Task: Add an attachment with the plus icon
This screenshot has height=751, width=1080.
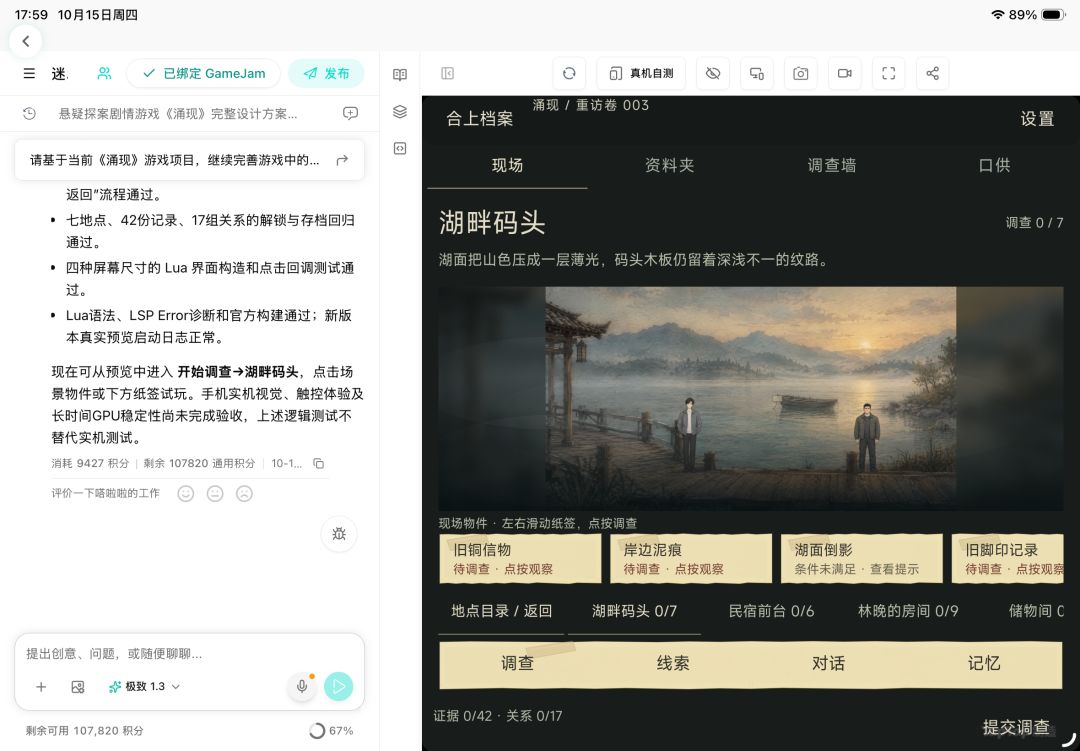Action: (41, 687)
